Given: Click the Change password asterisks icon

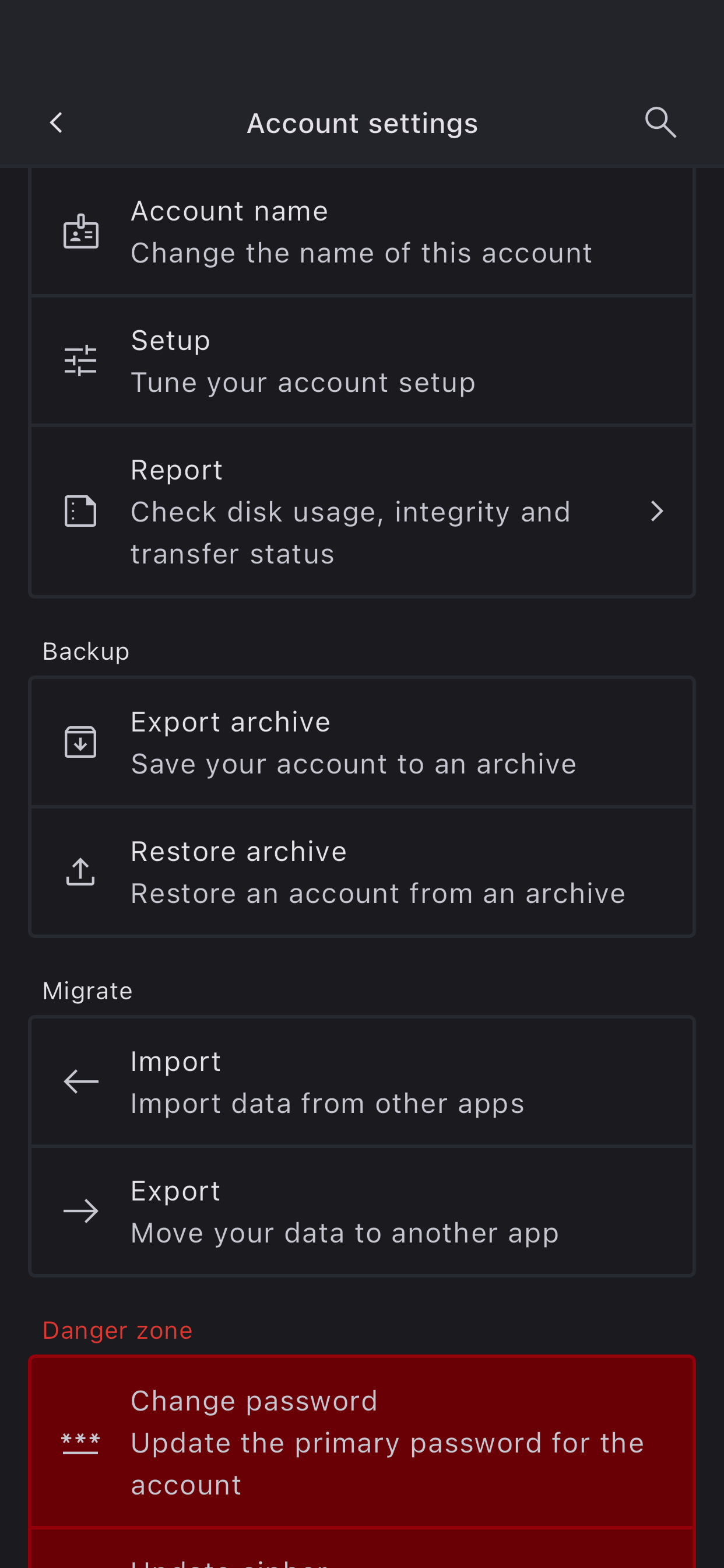Looking at the screenshot, I should click(x=81, y=1443).
